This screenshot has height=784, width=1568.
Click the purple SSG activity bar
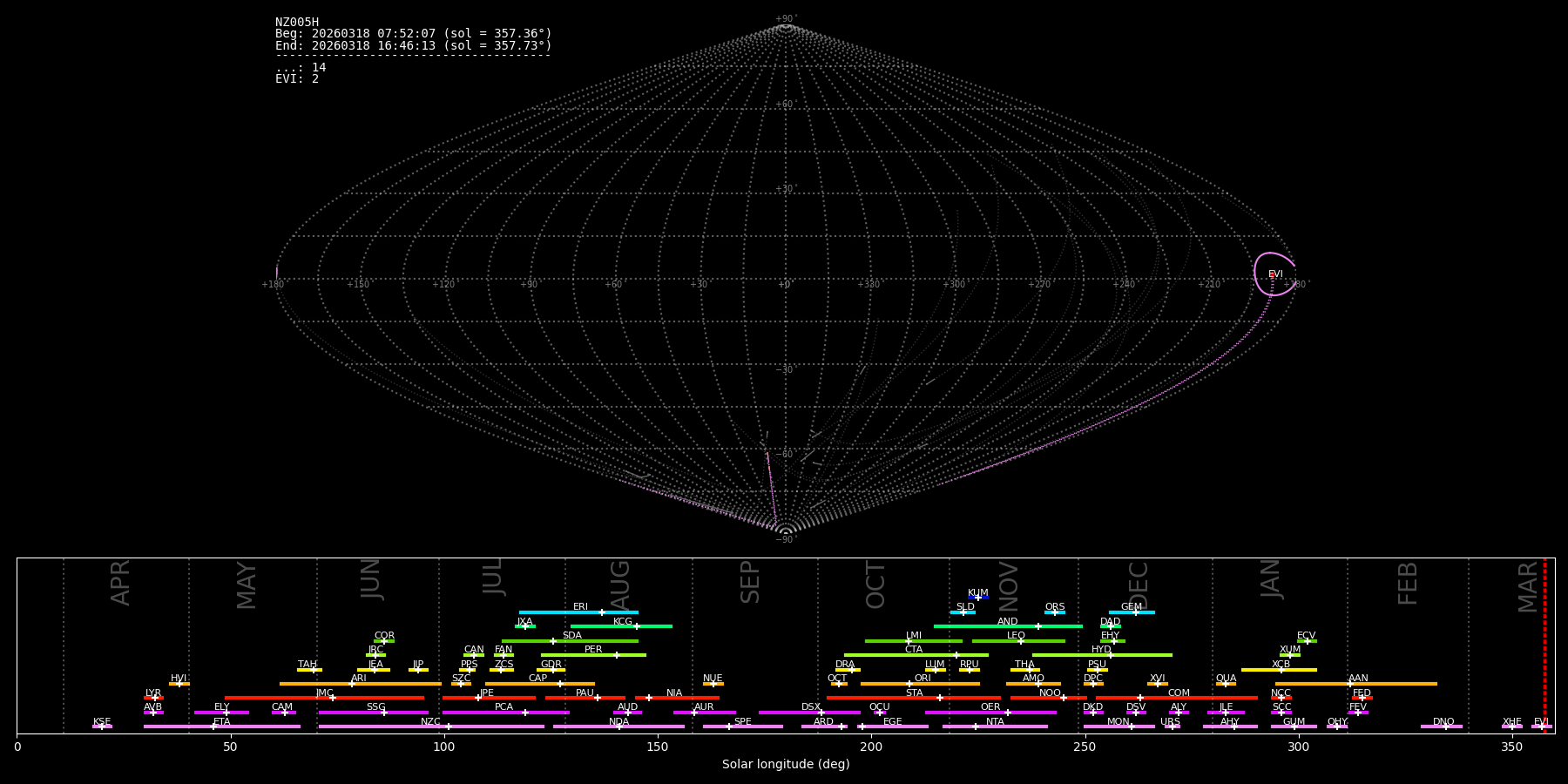374,713
